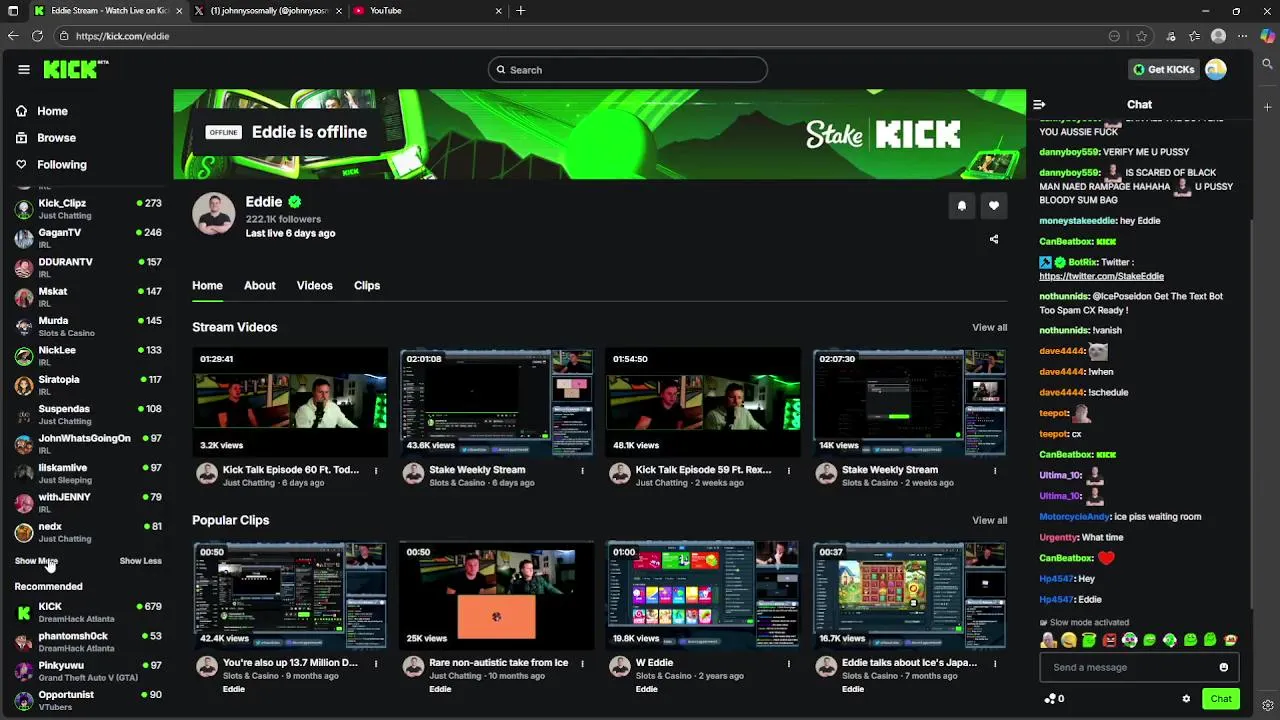Open options for 13.7 Million clip
The image size is (1280, 720).
click(x=376, y=664)
